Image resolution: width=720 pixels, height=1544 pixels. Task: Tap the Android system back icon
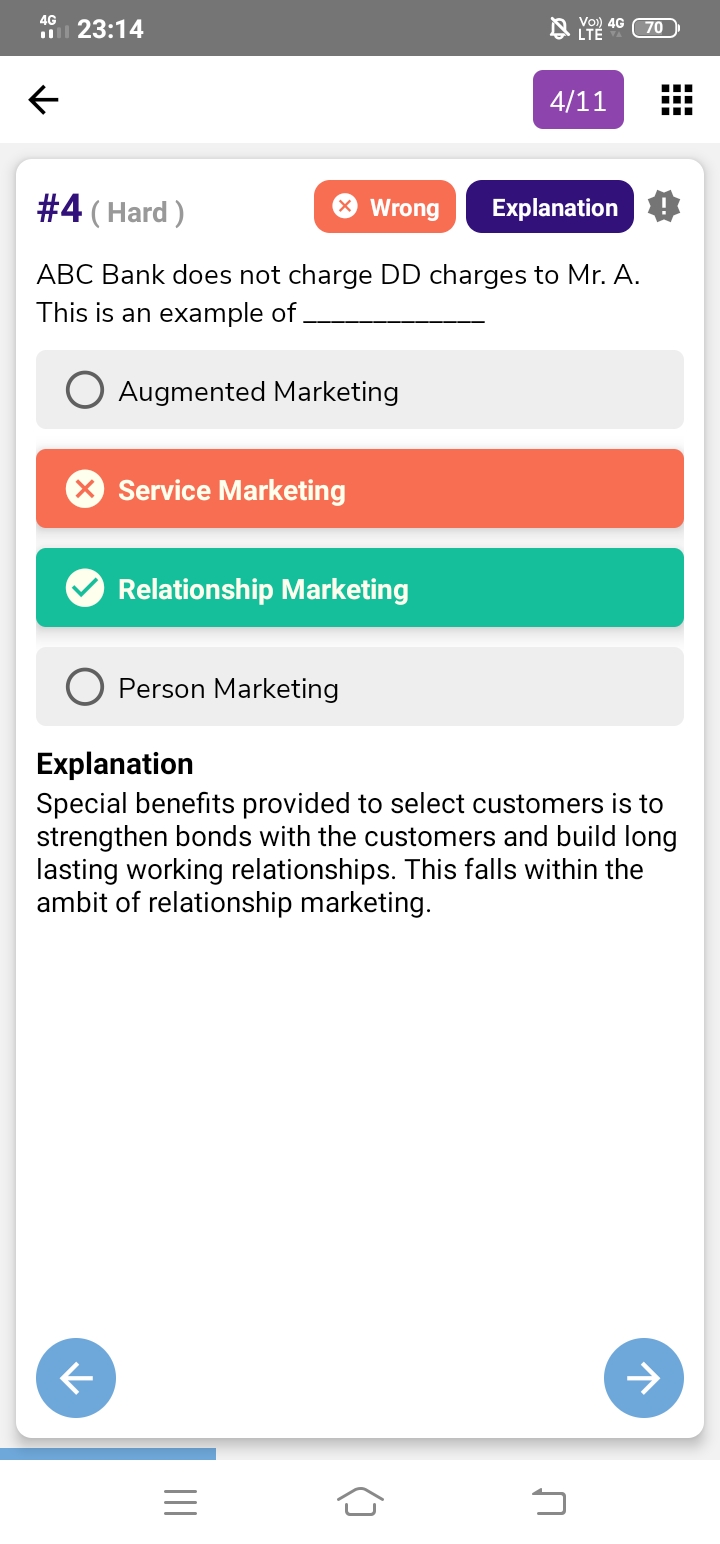click(548, 1500)
